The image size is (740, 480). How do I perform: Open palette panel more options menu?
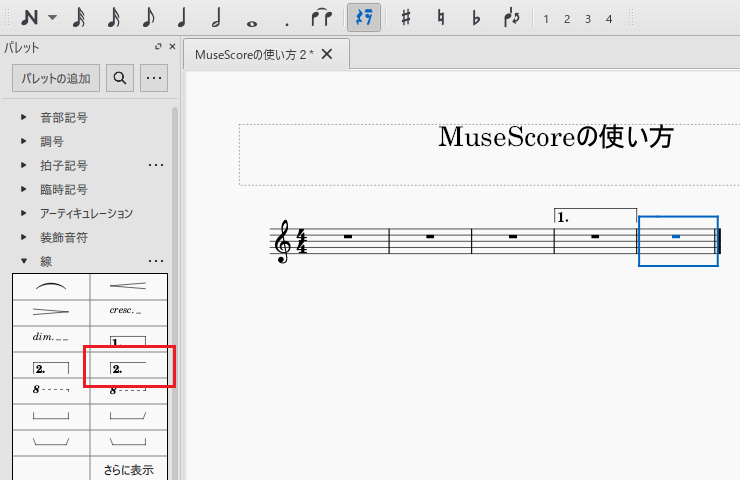pyautogui.click(x=154, y=78)
